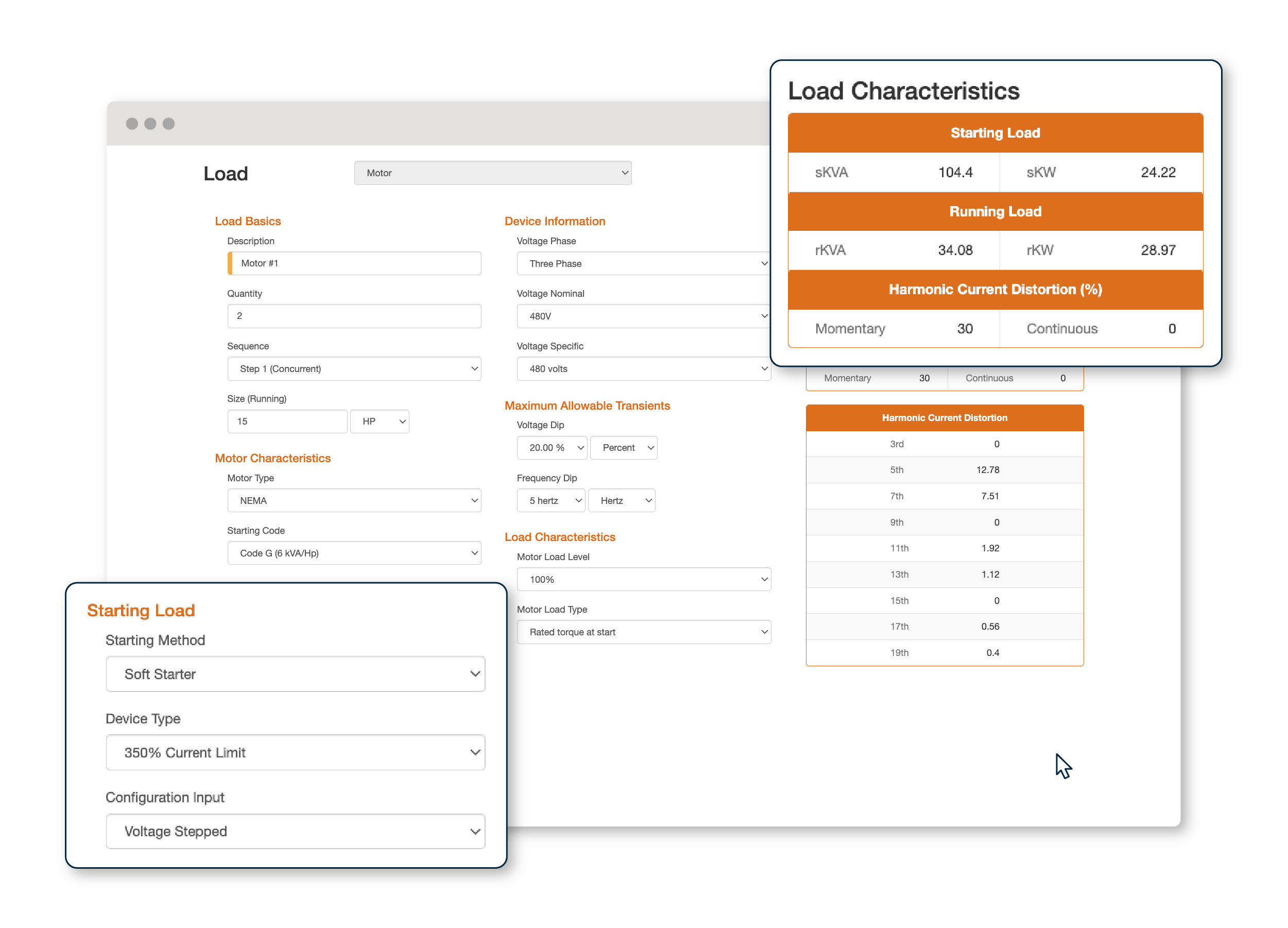Open the Configuration Input Voltage Stepped dropdown
Screen dimensions: 1288x928
click(295, 832)
